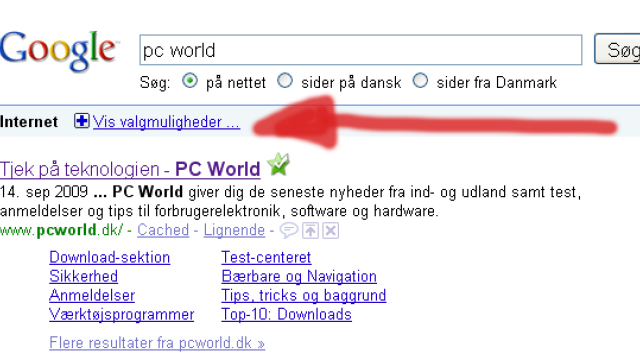Click the pc world search field
The height and width of the screenshot is (360, 640).
point(361,50)
